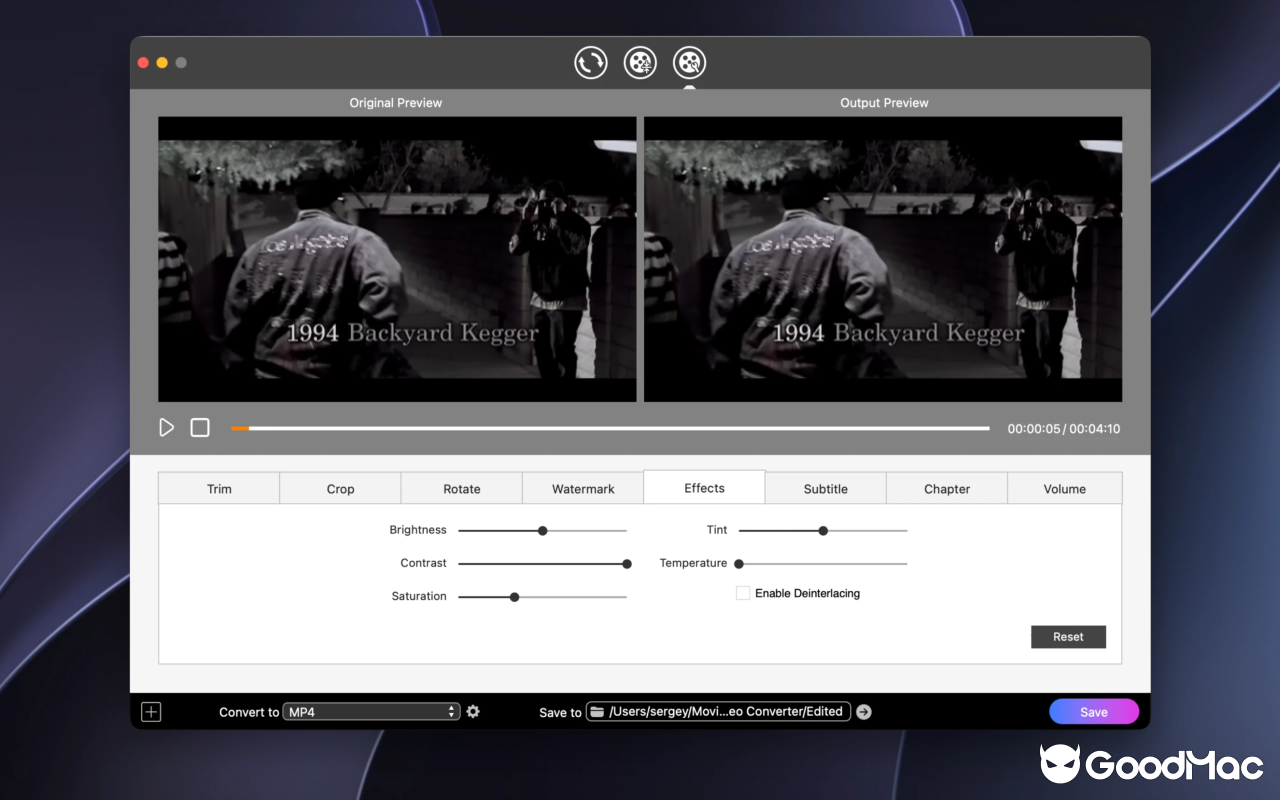This screenshot has width=1280, height=800.
Task: Select the Effects tab
Action: (704, 488)
